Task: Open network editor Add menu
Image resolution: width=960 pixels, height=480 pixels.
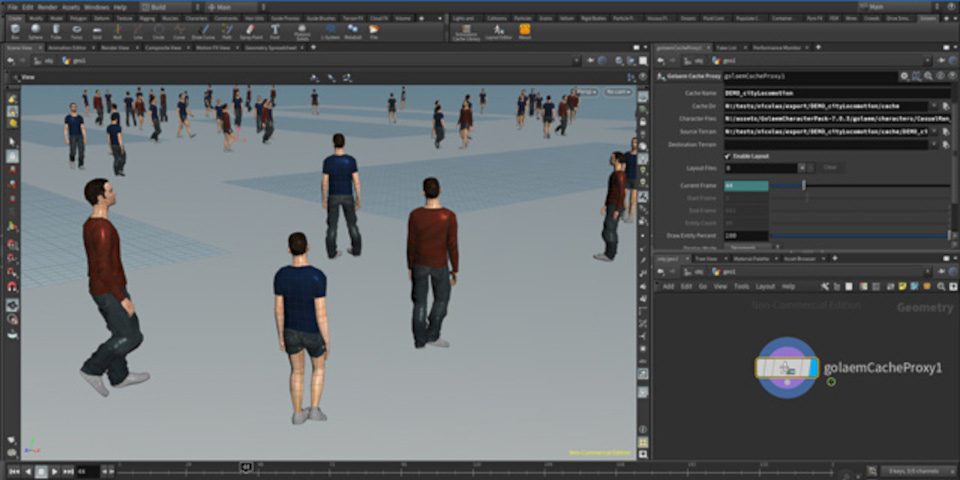Action: click(x=669, y=287)
